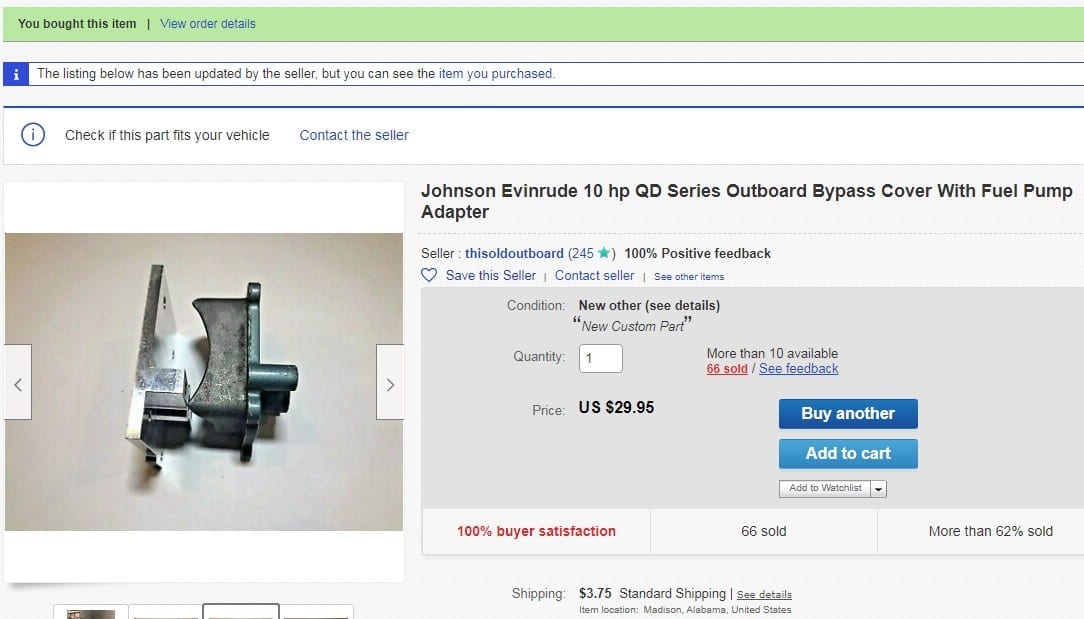Image resolution: width=1084 pixels, height=619 pixels.
Task: Open See feedback link
Action: [798, 369]
